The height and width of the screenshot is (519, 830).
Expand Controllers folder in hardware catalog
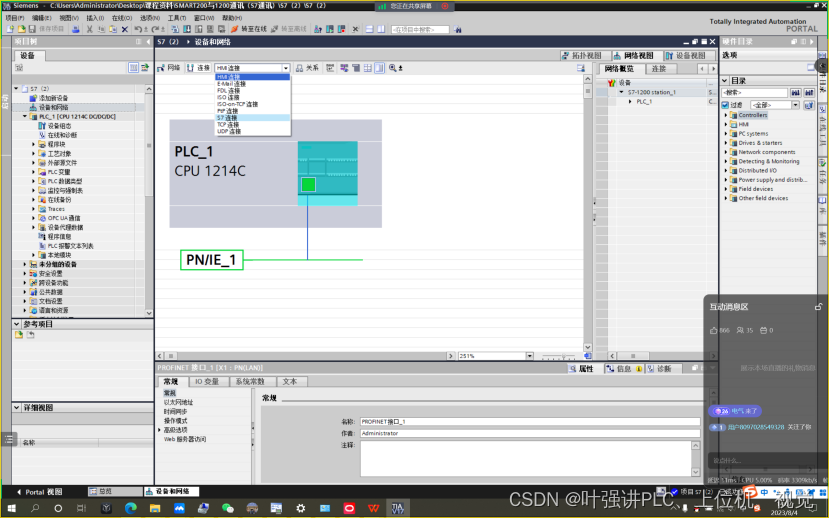(x=726, y=115)
